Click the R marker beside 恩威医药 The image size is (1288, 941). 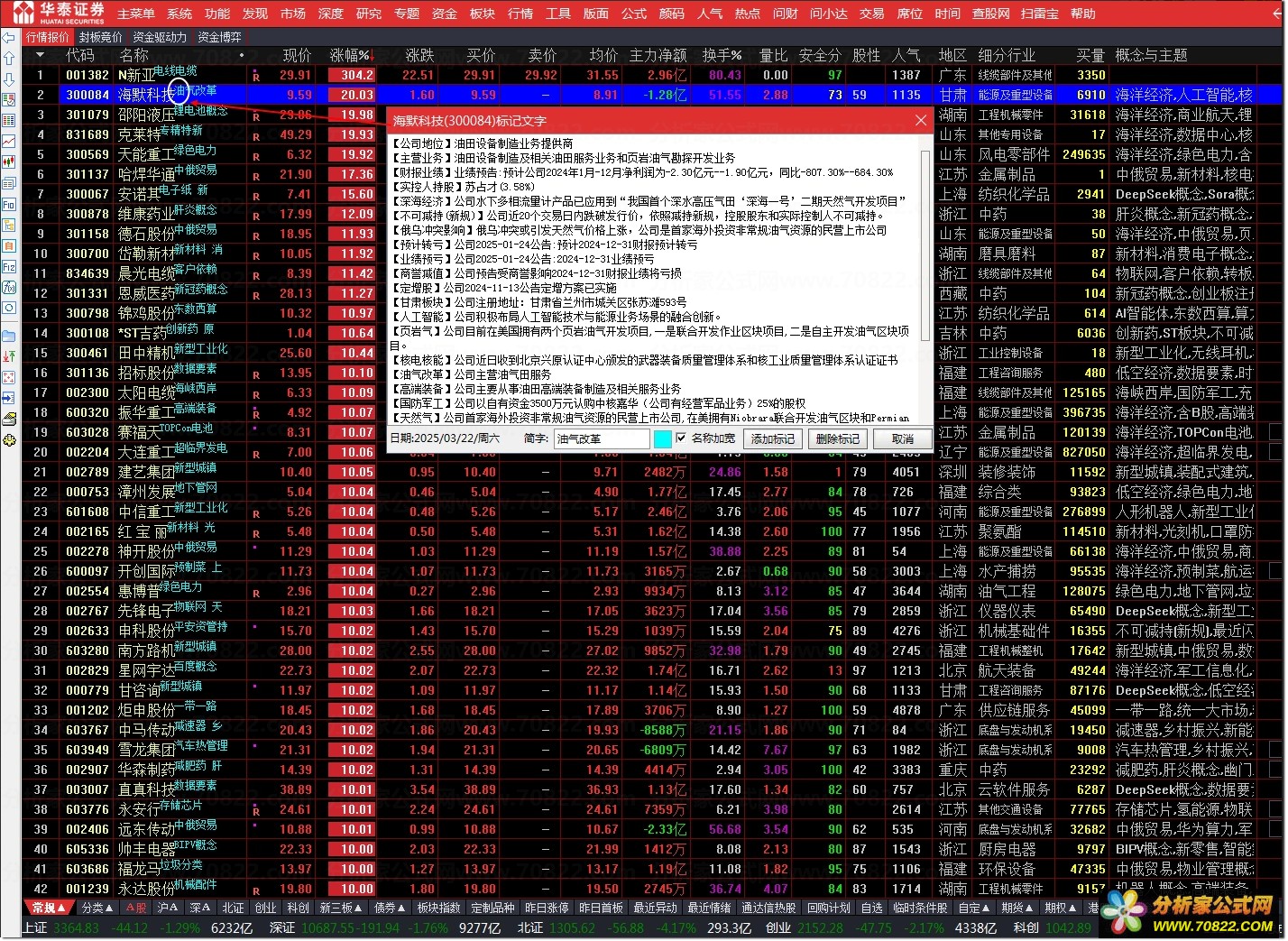(x=256, y=295)
